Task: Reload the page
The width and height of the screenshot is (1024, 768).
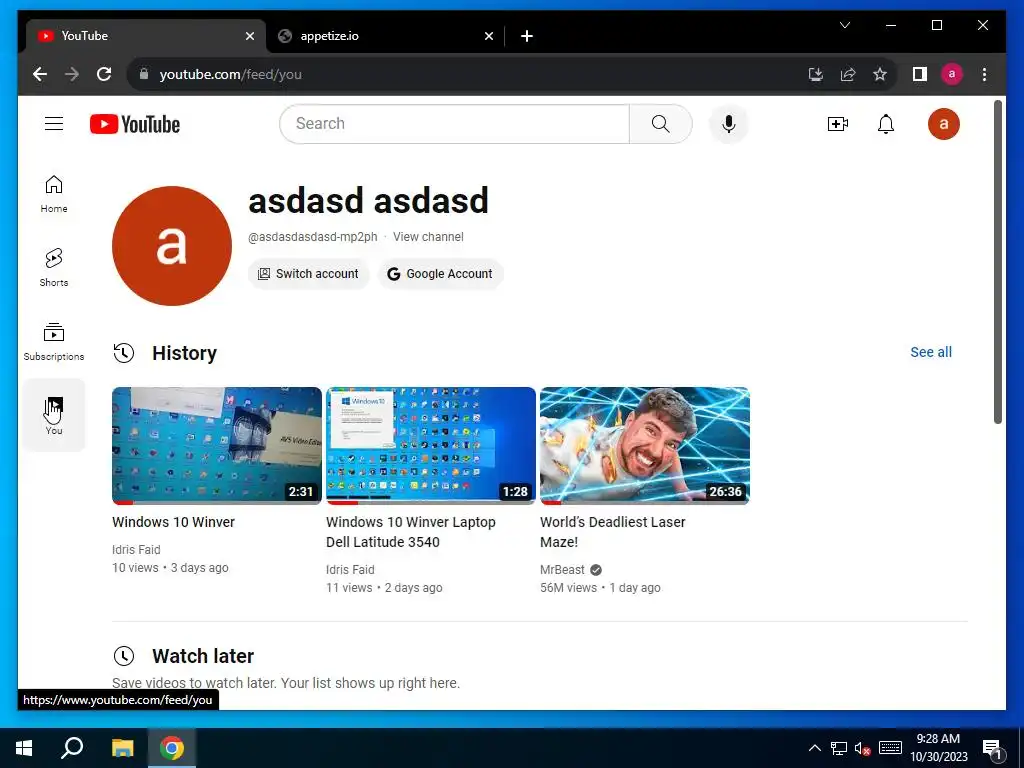Action: click(x=104, y=74)
